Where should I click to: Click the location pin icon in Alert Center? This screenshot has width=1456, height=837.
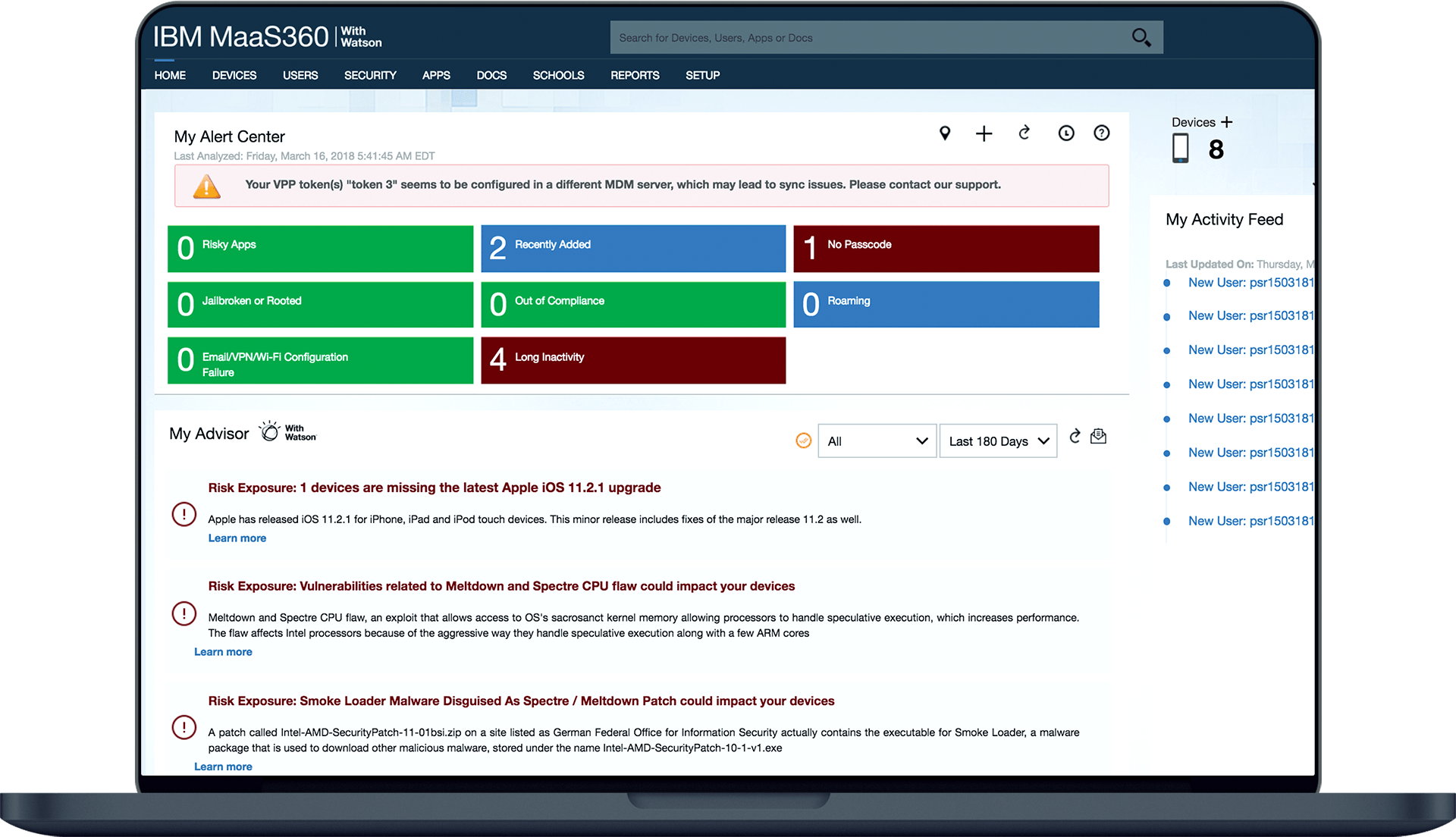945,133
